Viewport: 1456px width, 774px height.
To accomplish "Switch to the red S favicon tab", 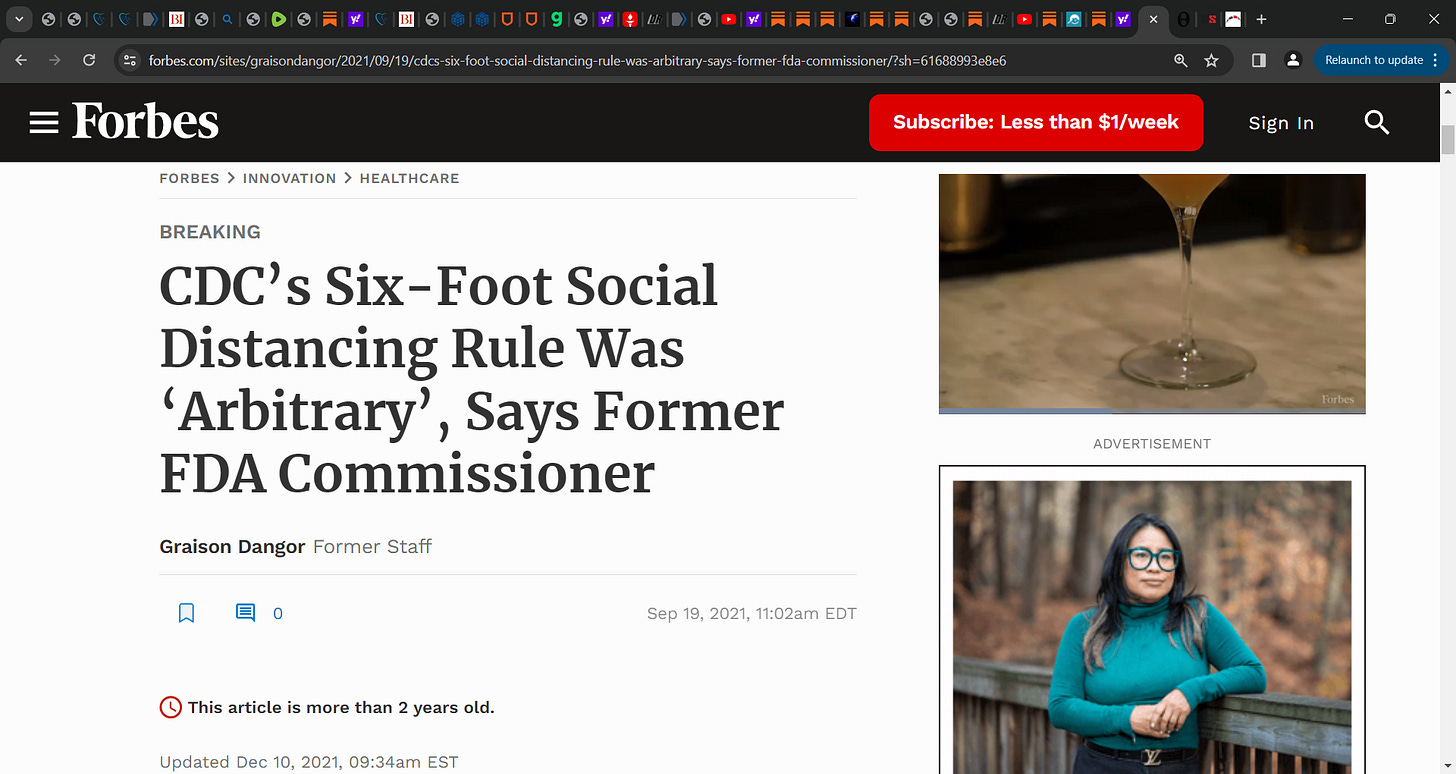I will pos(1212,19).
